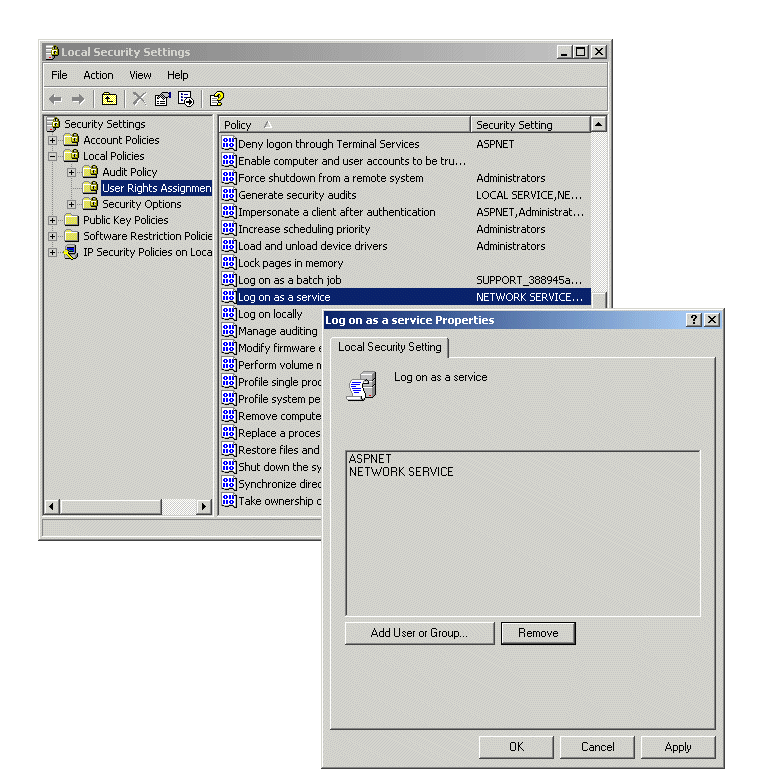This screenshot has height=784, width=776.
Task: Click the tree pane scroll right arrow
Action: [x=204, y=506]
